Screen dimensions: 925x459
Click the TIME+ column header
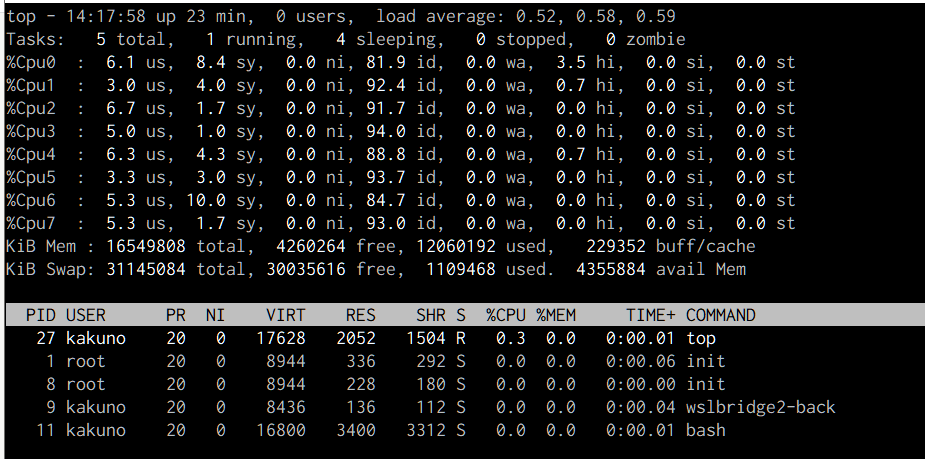(651, 315)
